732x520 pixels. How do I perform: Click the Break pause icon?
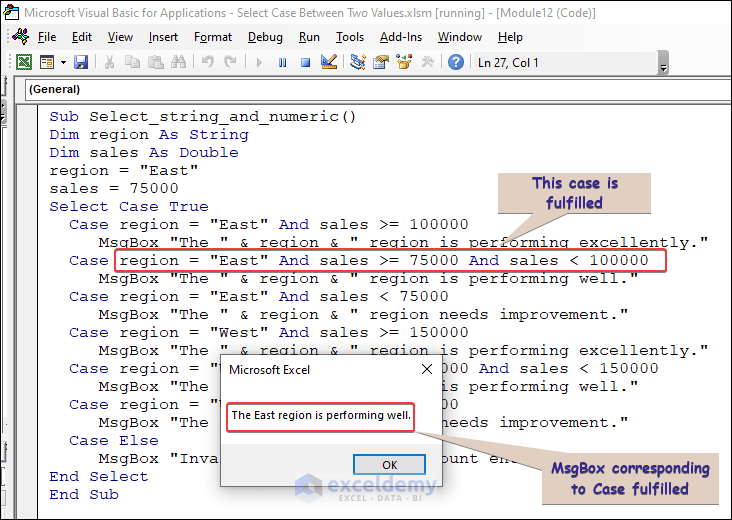[282, 62]
